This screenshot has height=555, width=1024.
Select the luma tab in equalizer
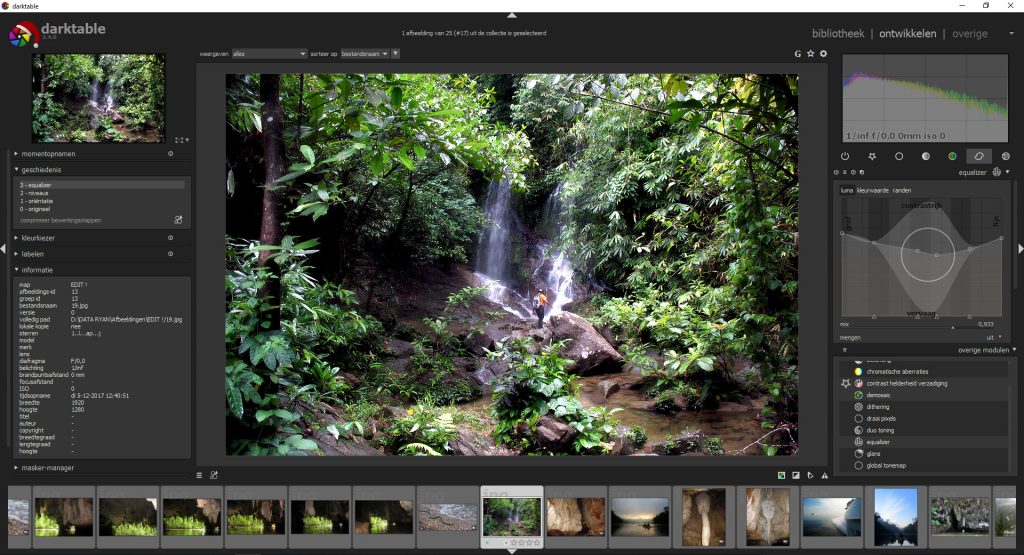click(847, 190)
